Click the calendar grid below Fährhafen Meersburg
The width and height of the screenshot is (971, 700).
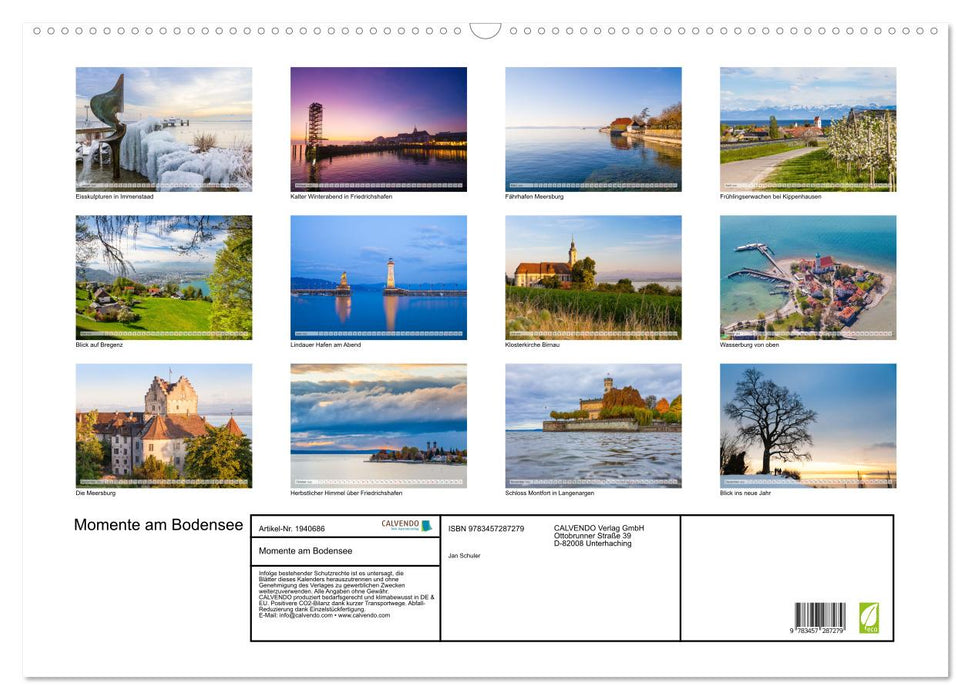coord(593,186)
